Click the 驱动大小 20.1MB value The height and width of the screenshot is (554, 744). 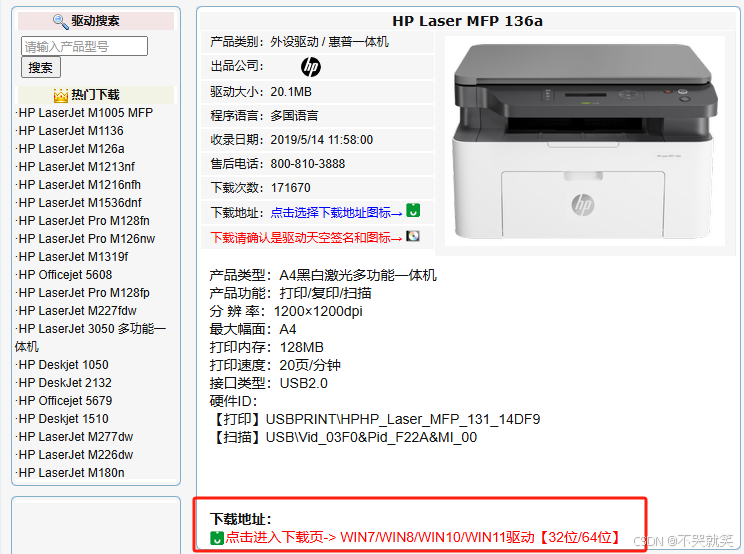click(x=291, y=92)
